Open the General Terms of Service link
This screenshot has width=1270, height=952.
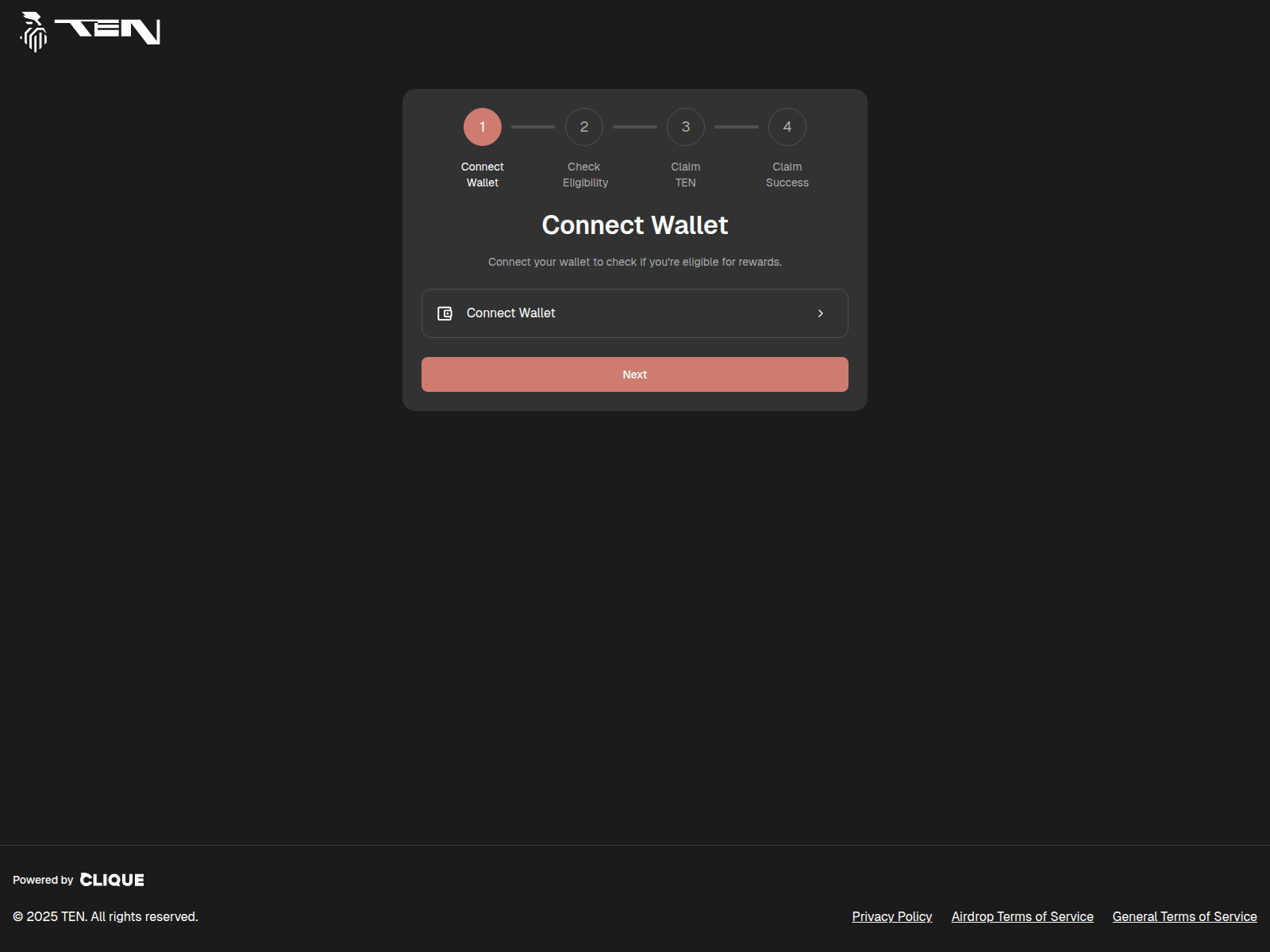click(1183, 916)
